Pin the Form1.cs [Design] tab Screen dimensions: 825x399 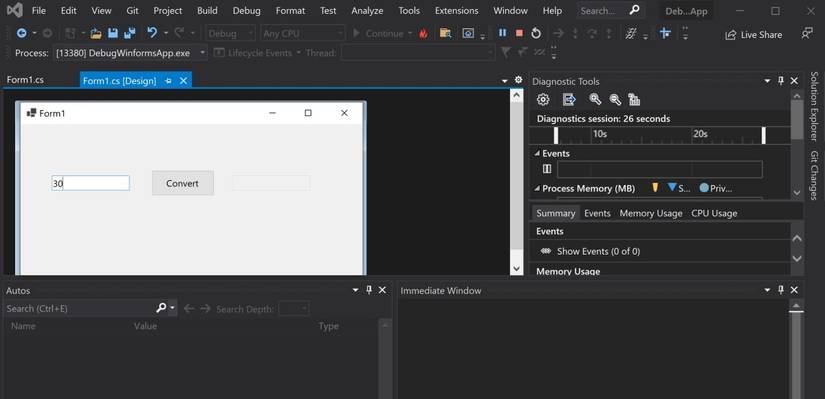(168, 81)
